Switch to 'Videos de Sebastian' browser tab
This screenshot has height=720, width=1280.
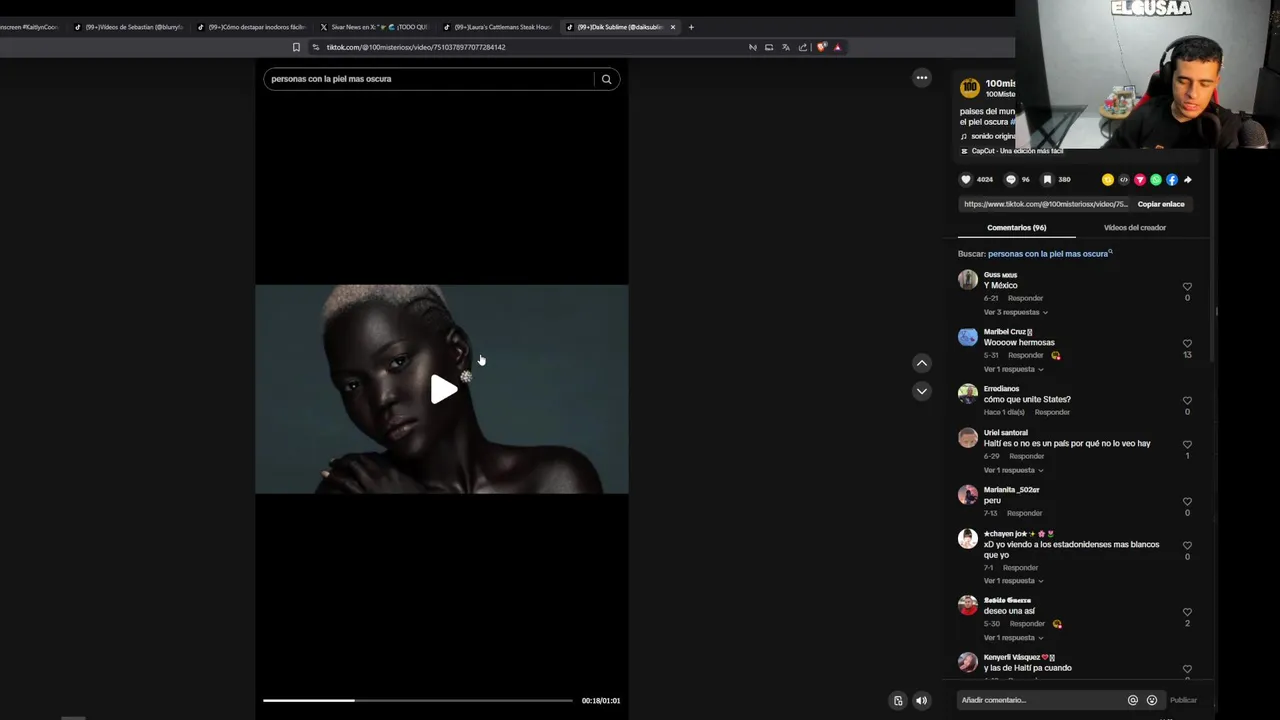(x=130, y=27)
